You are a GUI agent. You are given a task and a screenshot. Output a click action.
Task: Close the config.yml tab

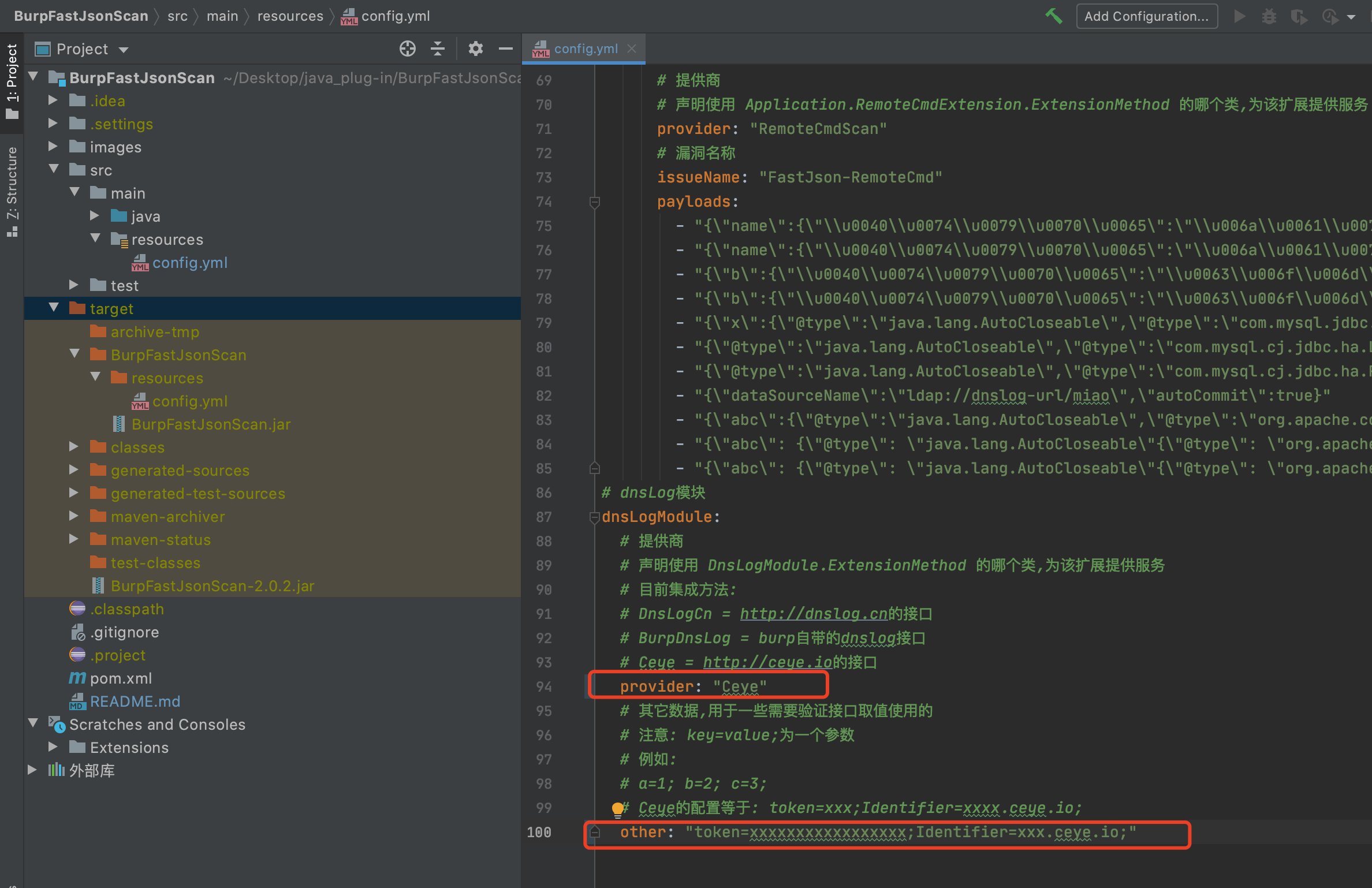tap(632, 48)
